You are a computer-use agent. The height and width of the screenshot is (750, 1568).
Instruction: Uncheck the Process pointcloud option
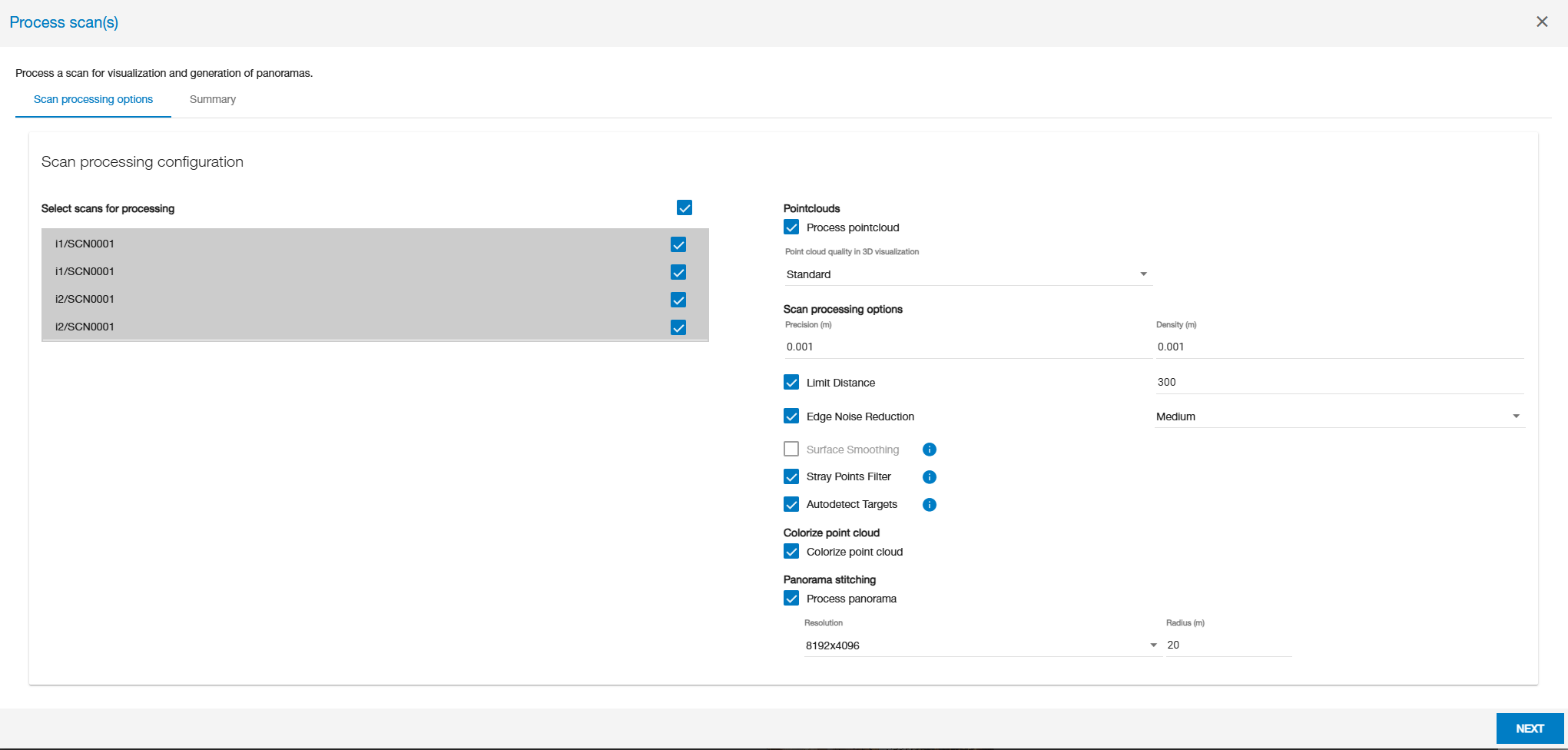pyautogui.click(x=791, y=227)
